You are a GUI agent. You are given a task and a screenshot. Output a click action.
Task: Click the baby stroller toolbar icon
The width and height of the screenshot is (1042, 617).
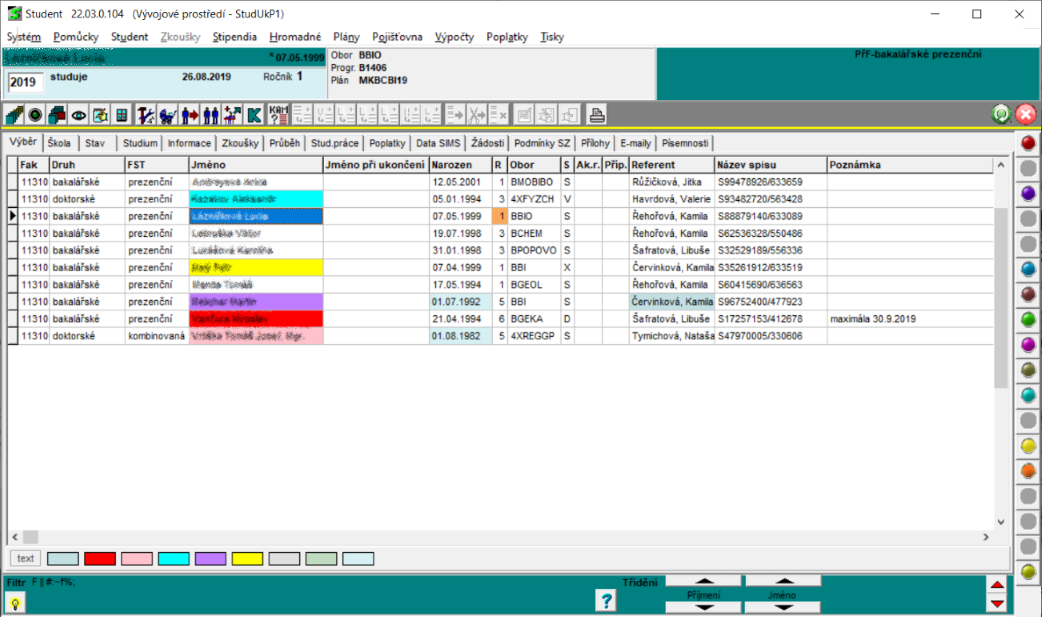167,114
